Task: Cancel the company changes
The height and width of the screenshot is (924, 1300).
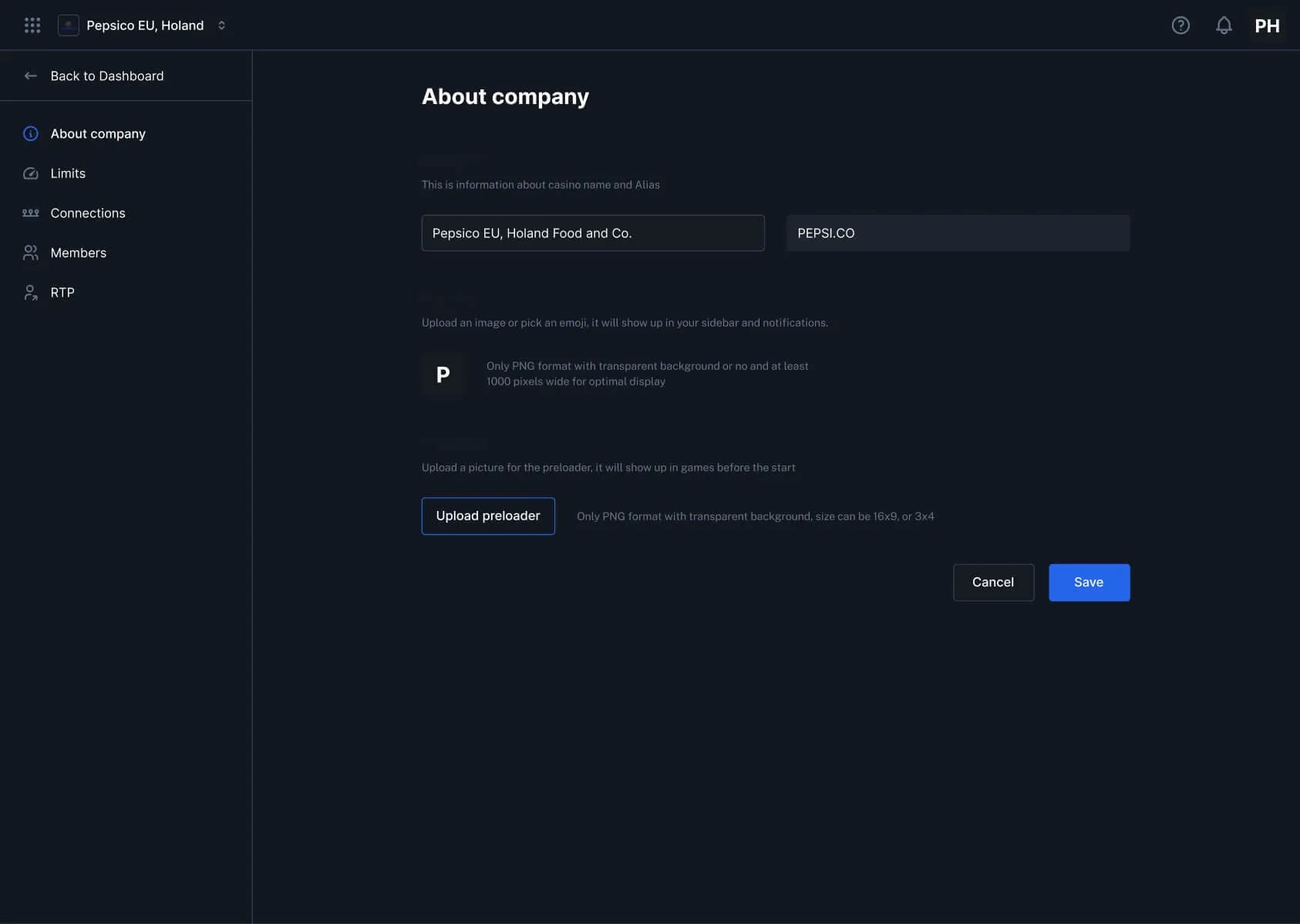Action: pos(992,583)
